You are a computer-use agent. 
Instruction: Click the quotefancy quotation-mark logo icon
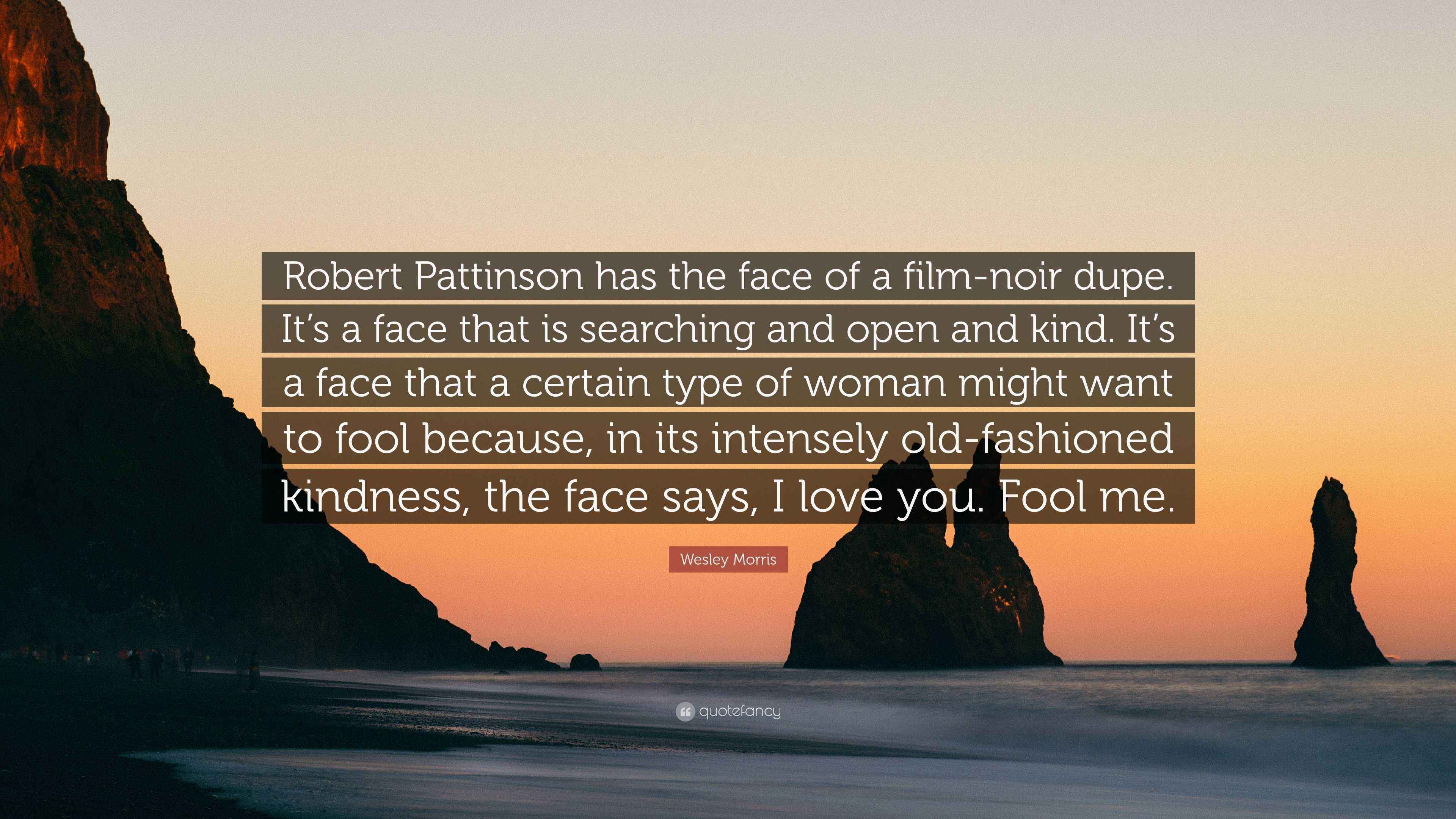pyautogui.click(x=684, y=712)
